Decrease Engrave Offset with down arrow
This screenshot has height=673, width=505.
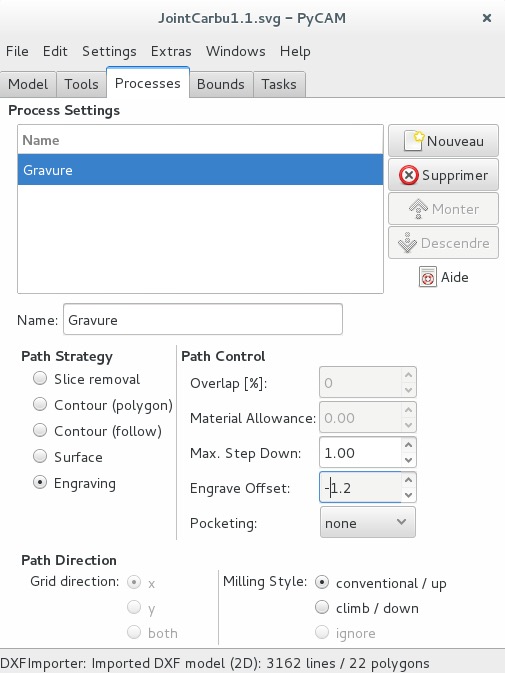[x=408, y=494]
